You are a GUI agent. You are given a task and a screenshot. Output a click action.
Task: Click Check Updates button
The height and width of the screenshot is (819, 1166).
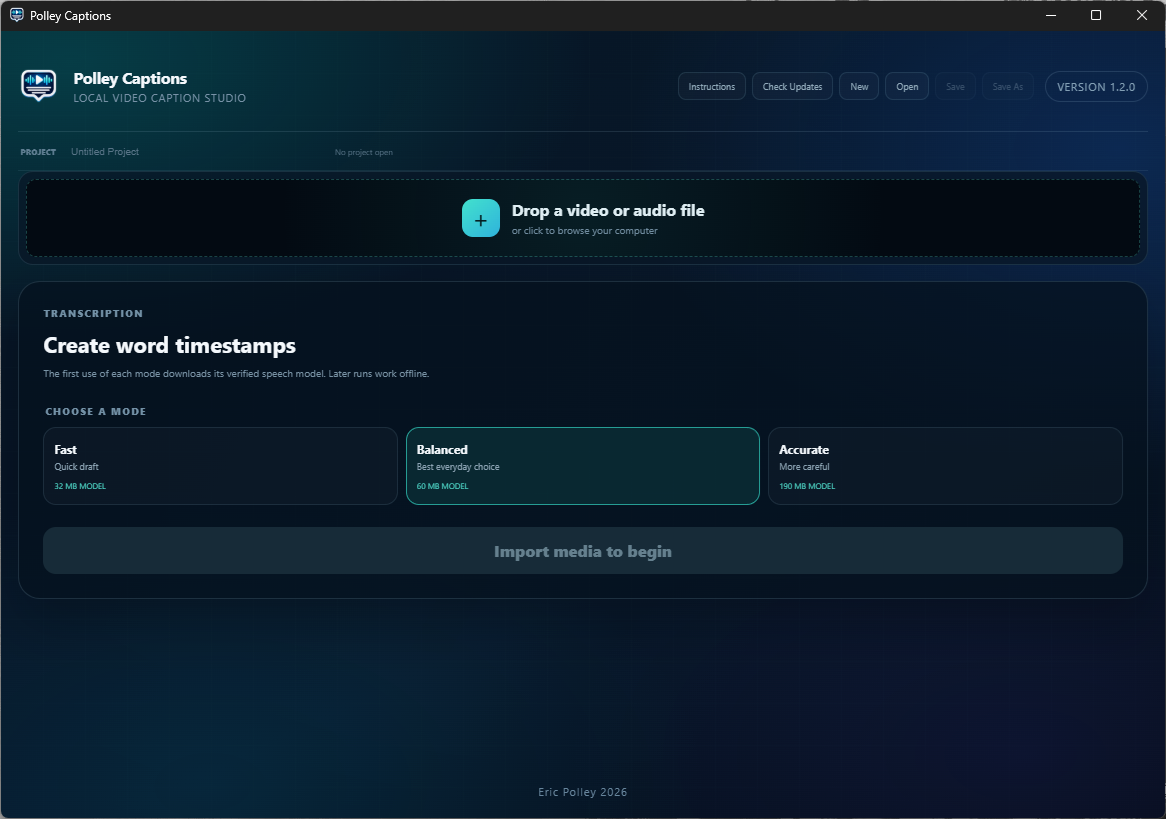pyautogui.click(x=792, y=86)
